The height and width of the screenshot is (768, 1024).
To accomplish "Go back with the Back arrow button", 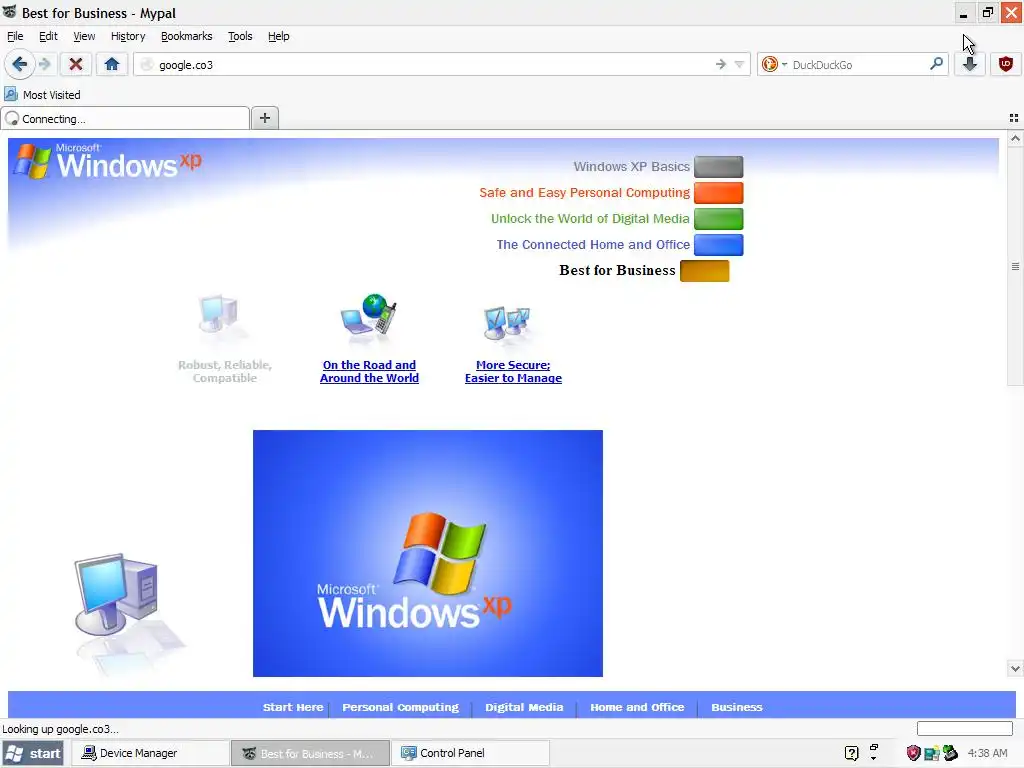I will pos(19,64).
